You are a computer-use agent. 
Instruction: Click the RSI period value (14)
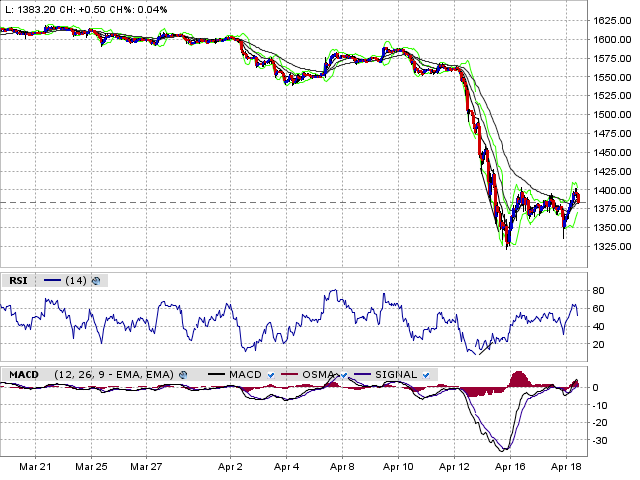(76, 281)
